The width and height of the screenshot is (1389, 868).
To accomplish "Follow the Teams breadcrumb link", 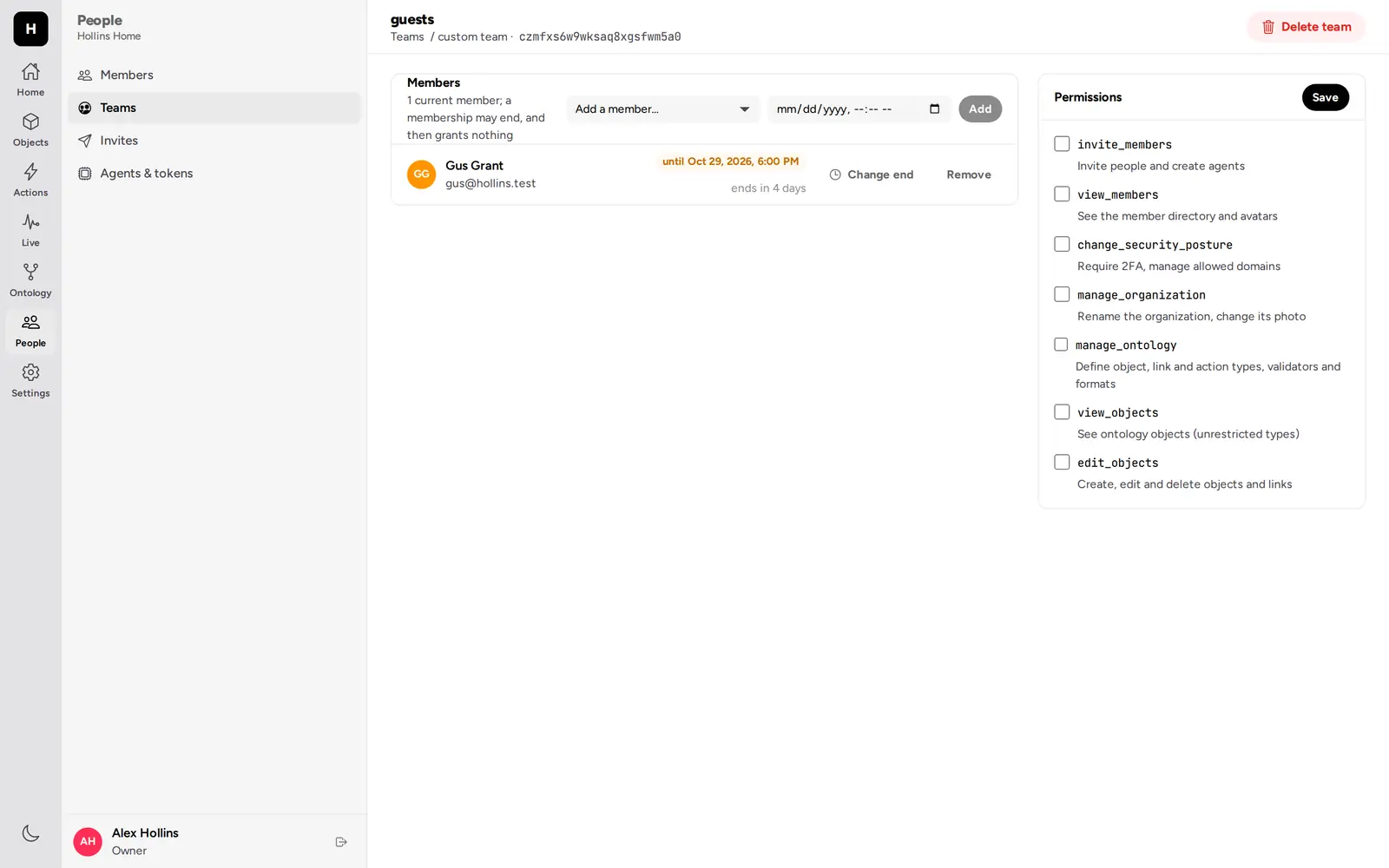I will coord(407,36).
